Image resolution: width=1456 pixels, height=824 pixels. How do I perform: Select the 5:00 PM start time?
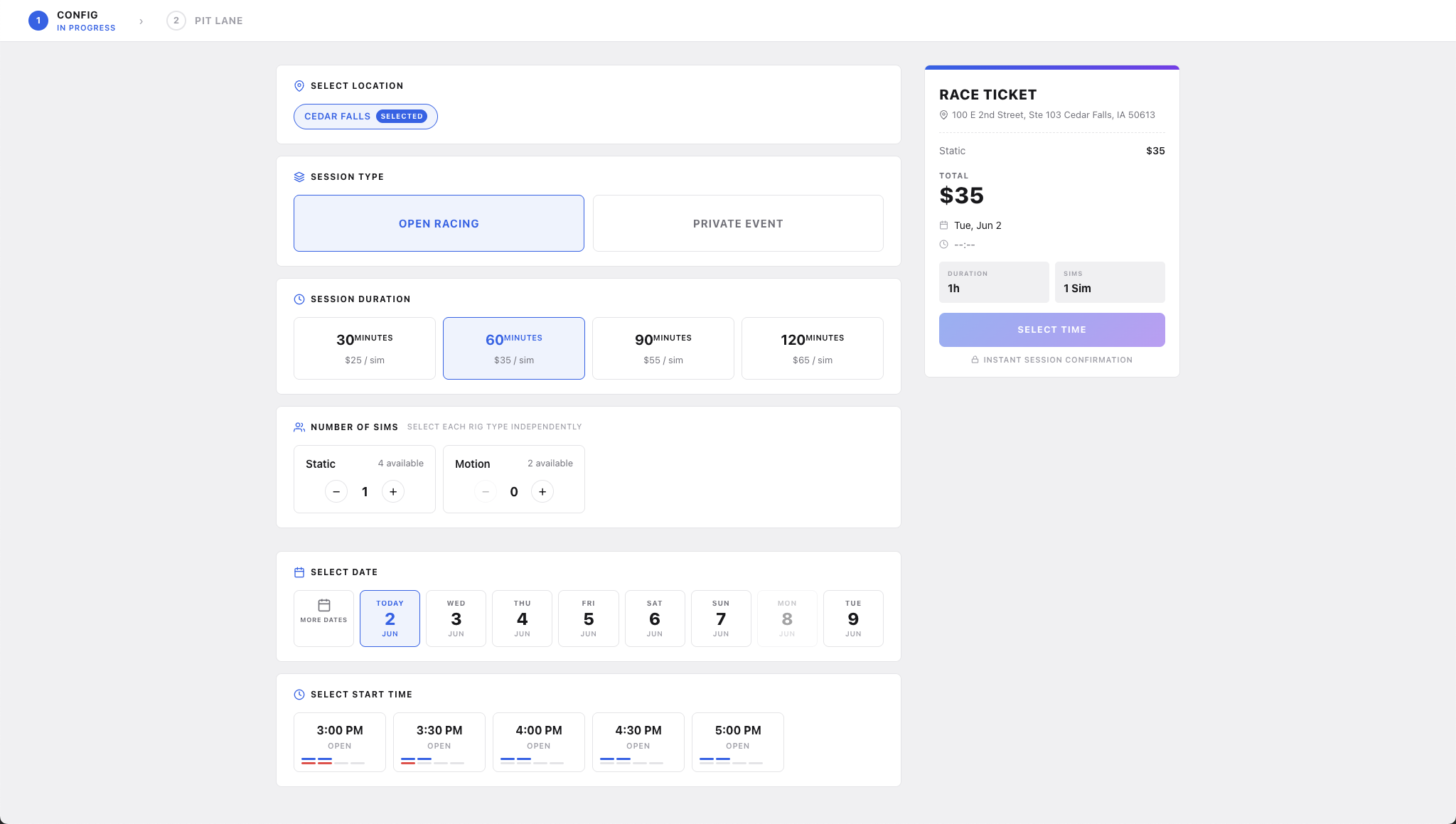click(x=738, y=742)
